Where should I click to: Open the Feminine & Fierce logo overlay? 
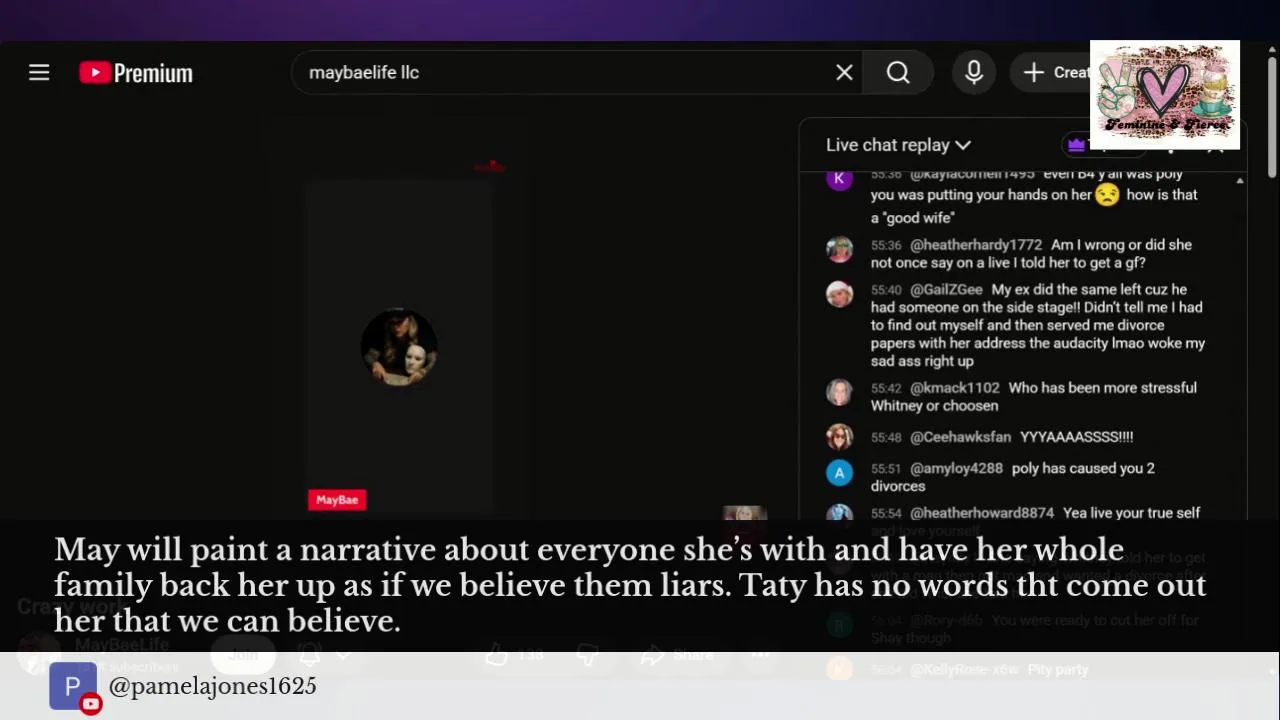click(1165, 95)
